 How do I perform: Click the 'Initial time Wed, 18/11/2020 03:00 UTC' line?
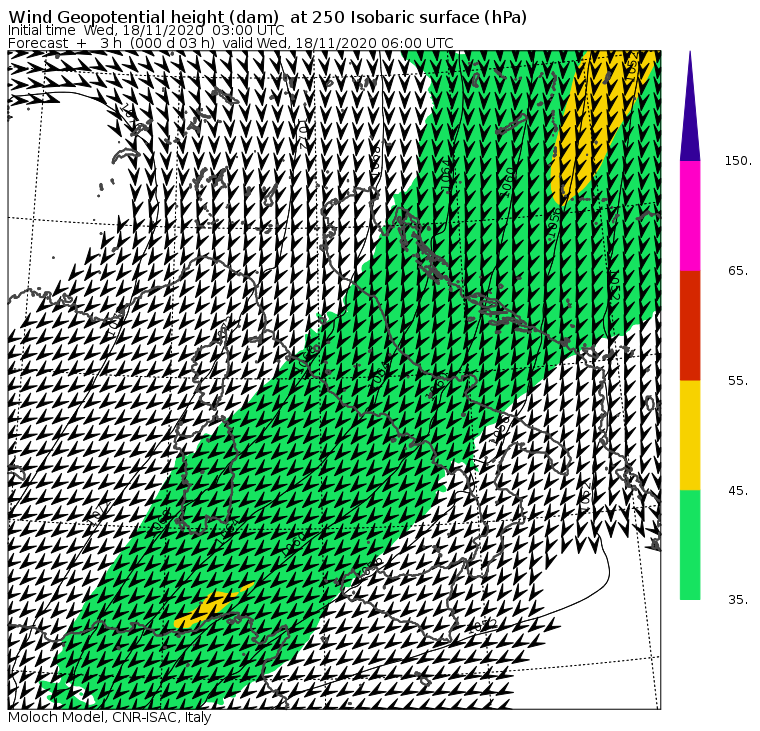pos(146,30)
